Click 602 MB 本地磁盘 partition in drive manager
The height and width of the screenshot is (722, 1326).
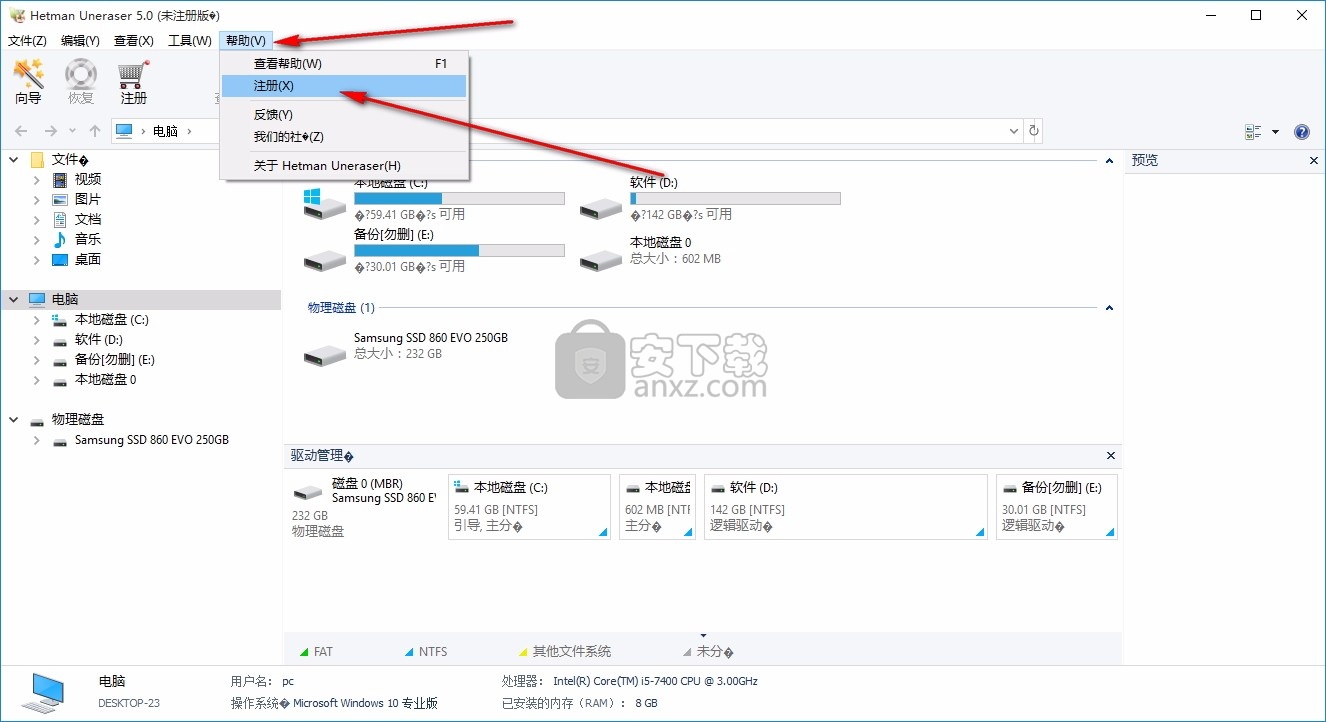click(657, 507)
